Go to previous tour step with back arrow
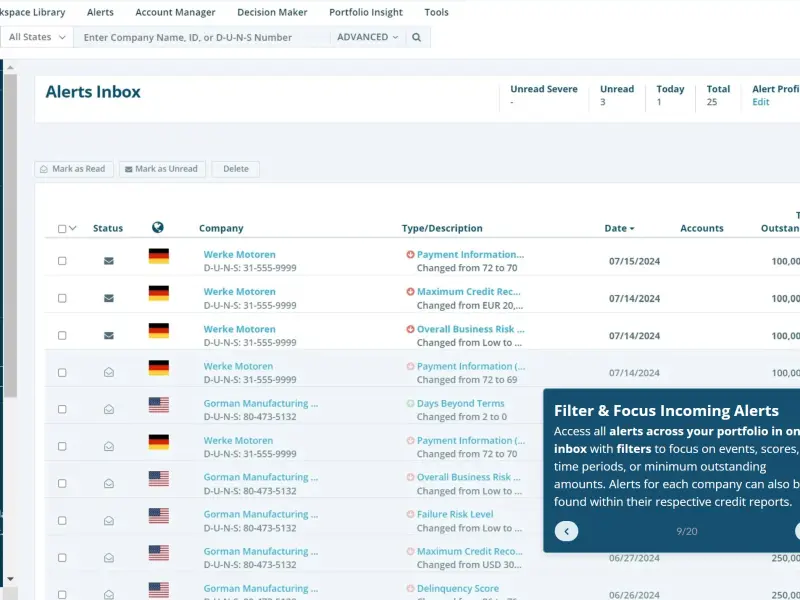 point(566,531)
